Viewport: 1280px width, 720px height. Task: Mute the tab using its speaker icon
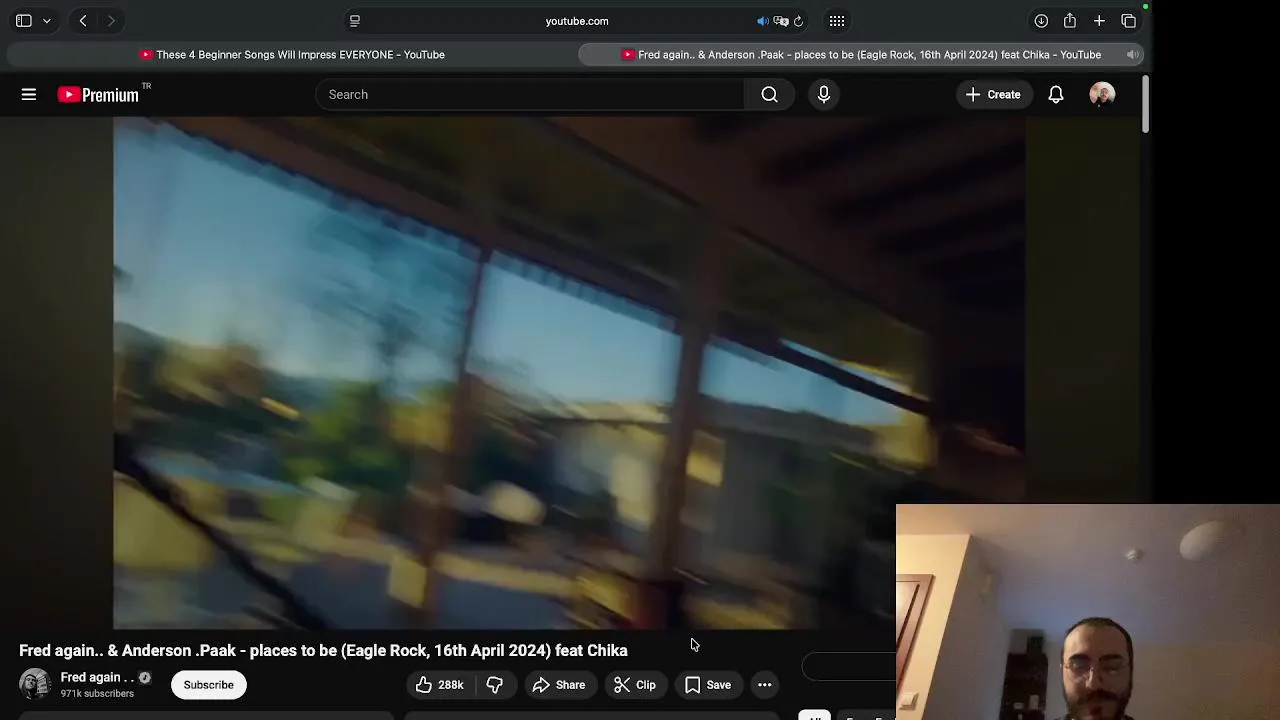pos(1132,55)
